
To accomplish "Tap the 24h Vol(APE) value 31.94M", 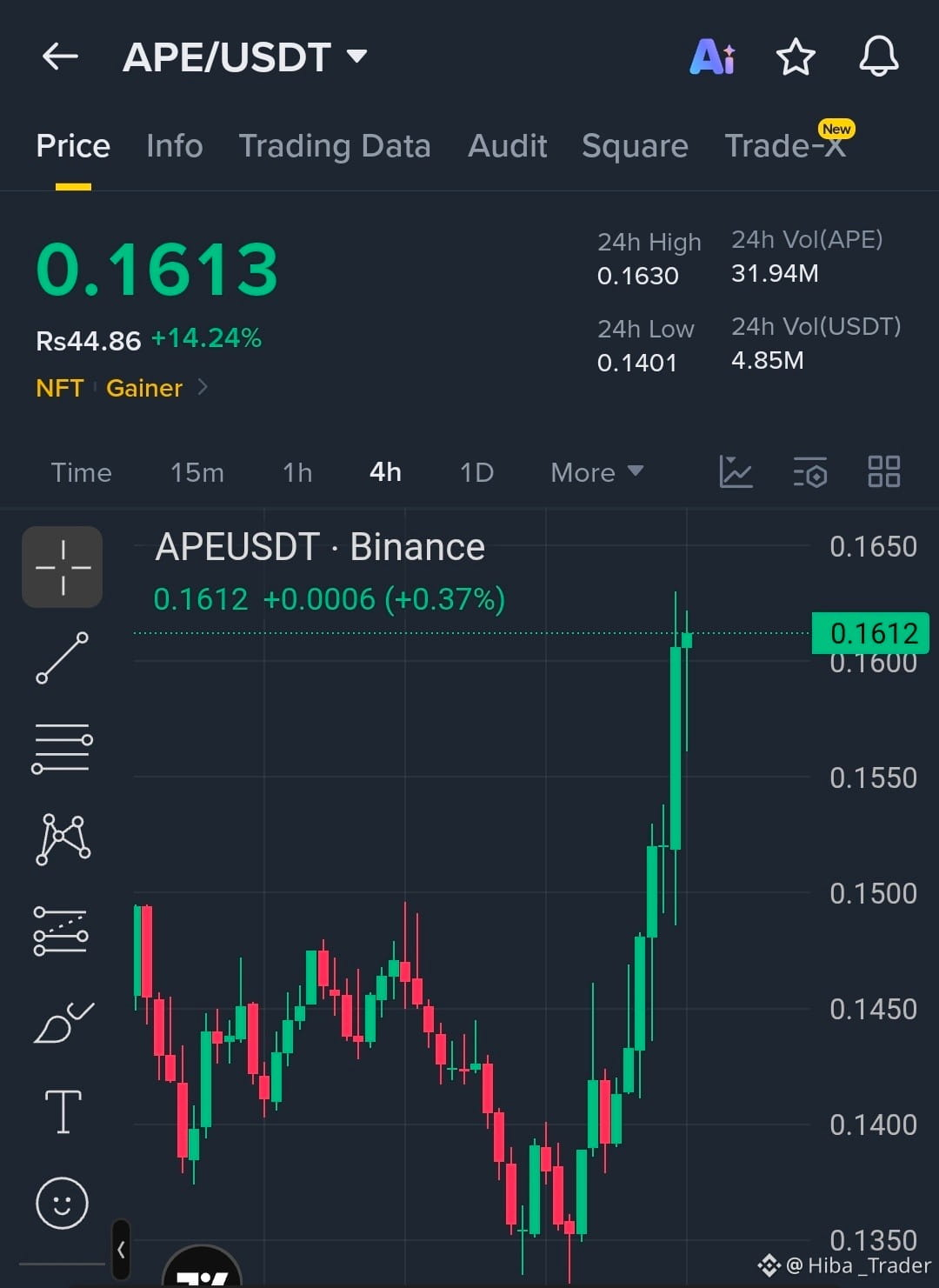I will (x=775, y=273).
